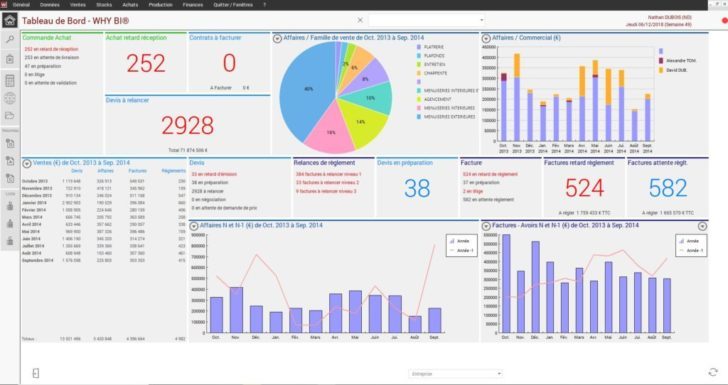Image resolution: width=728 pixels, height=385 pixels.
Task: Expand options for Affaires / Famille de vente chart
Action: [x=277, y=39]
